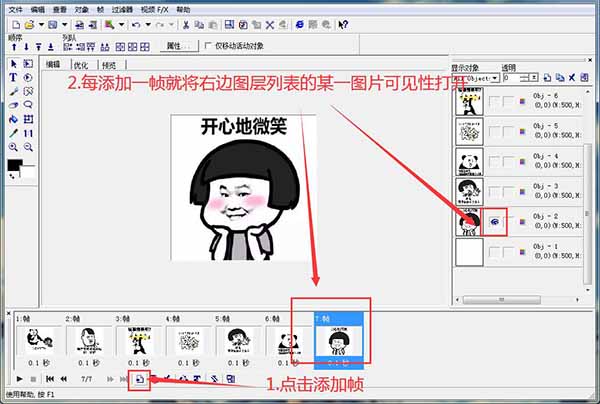Select the Paint brush tool
Screen dimensions: 600x404
coord(13,91)
